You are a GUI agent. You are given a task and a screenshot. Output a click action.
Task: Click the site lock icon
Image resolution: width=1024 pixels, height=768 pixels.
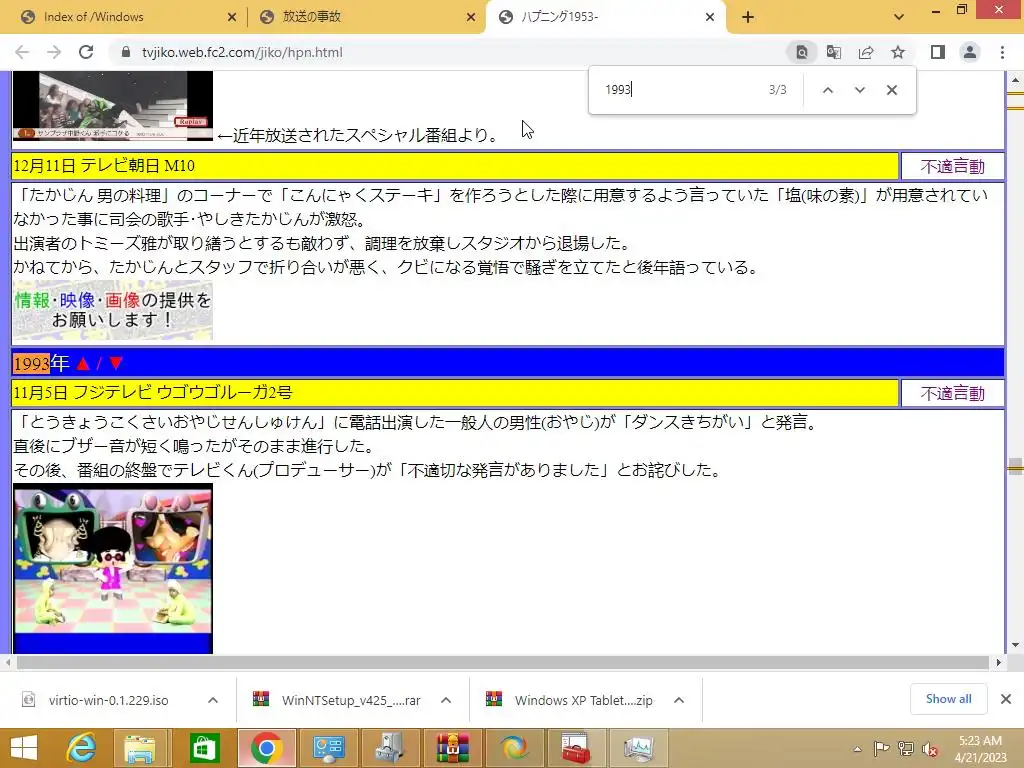(x=125, y=52)
